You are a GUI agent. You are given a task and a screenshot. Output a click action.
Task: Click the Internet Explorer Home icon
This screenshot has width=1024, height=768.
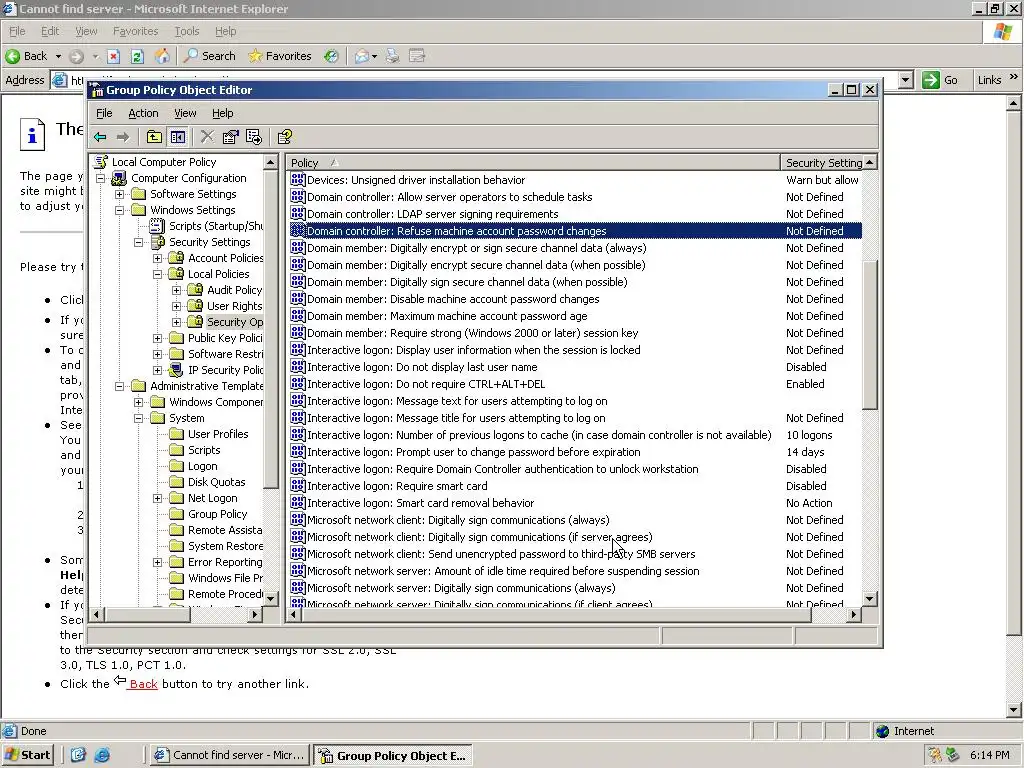[162, 56]
